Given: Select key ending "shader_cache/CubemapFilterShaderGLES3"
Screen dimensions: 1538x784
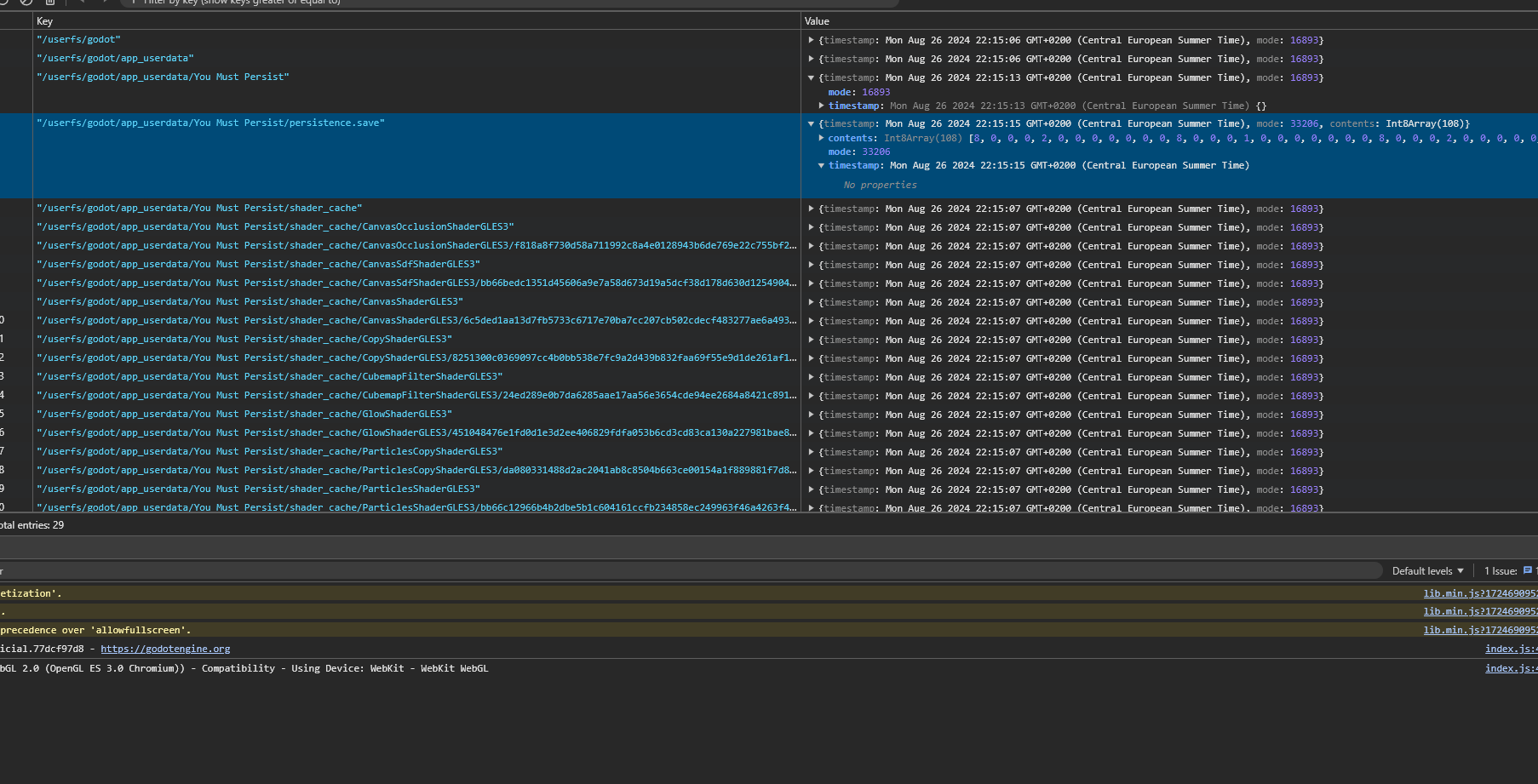Looking at the screenshot, I should tap(269, 376).
